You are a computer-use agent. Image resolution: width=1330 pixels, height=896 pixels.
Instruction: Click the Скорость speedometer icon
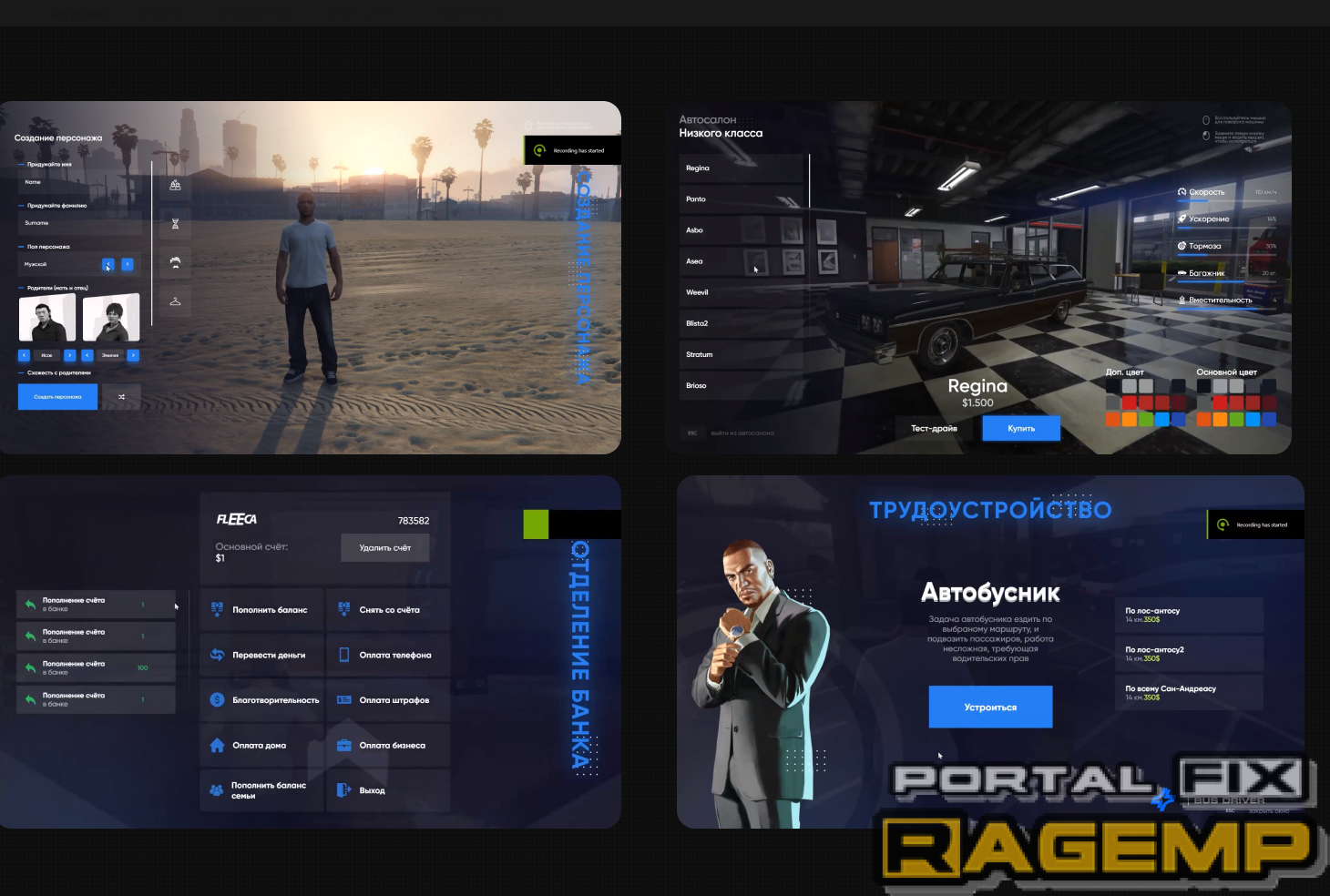[1182, 192]
